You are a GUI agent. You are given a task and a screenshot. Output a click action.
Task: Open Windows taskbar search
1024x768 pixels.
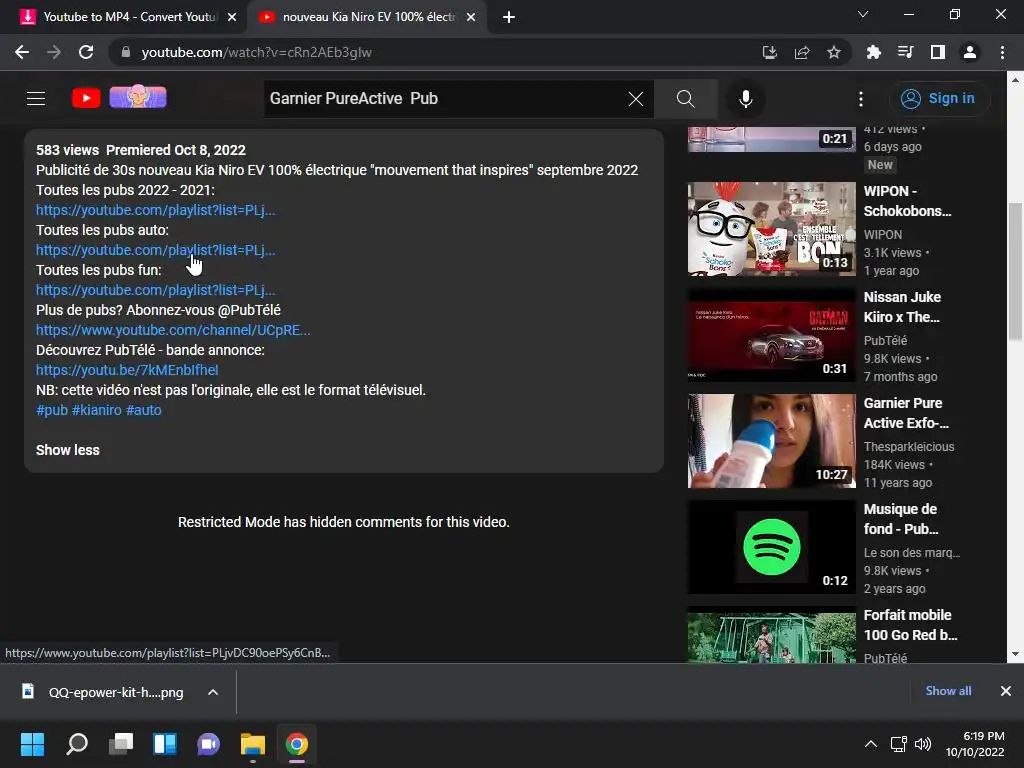click(x=76, y=744)
